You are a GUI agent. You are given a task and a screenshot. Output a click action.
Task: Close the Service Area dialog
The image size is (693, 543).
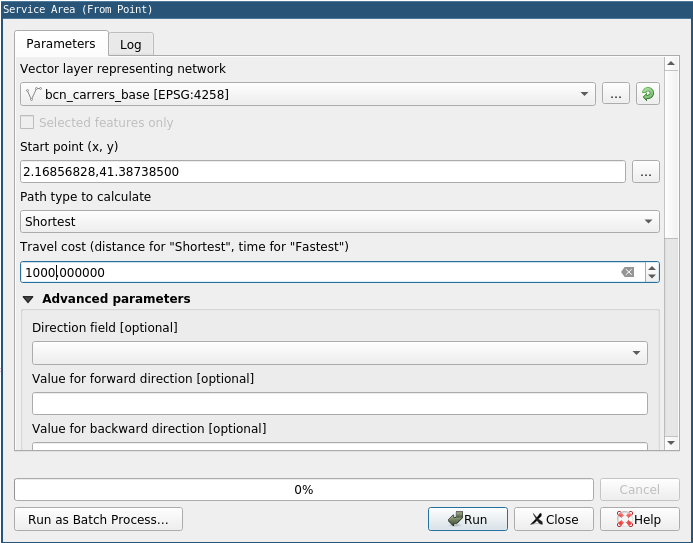click(x=554, y=519)
